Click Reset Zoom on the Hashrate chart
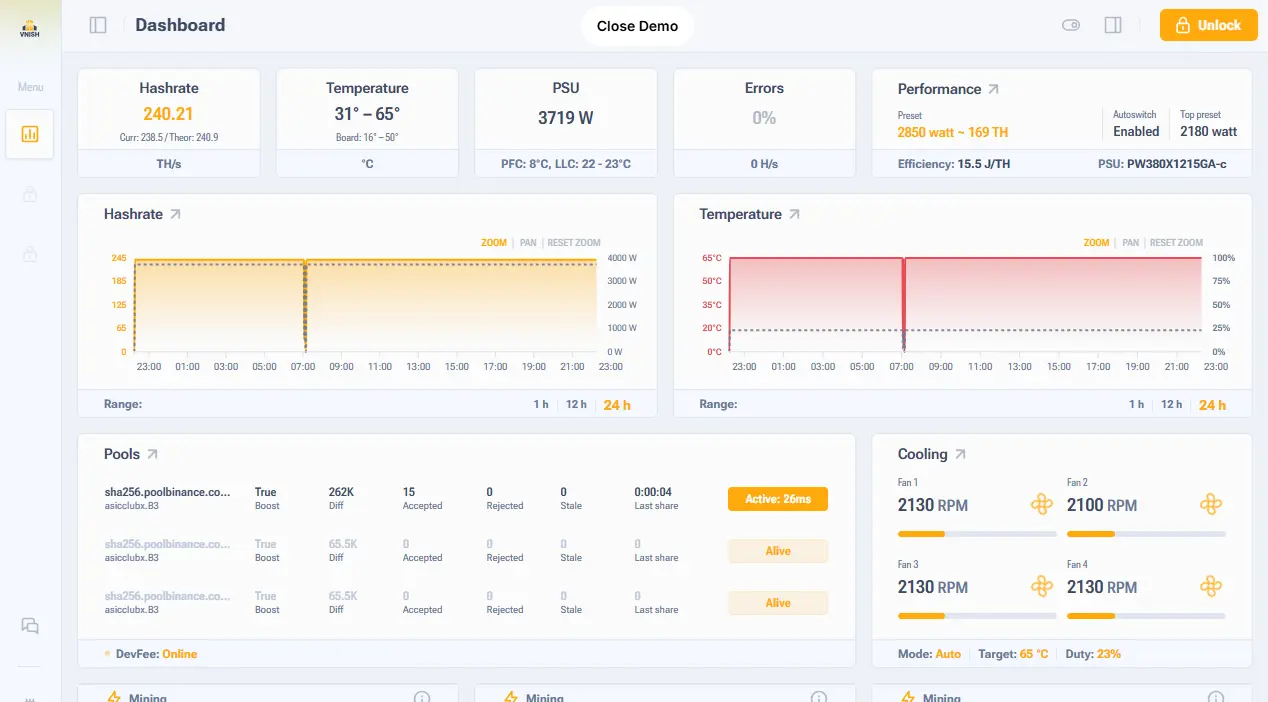This screenshot has width=1268, height=702. (x=574, y=243)
